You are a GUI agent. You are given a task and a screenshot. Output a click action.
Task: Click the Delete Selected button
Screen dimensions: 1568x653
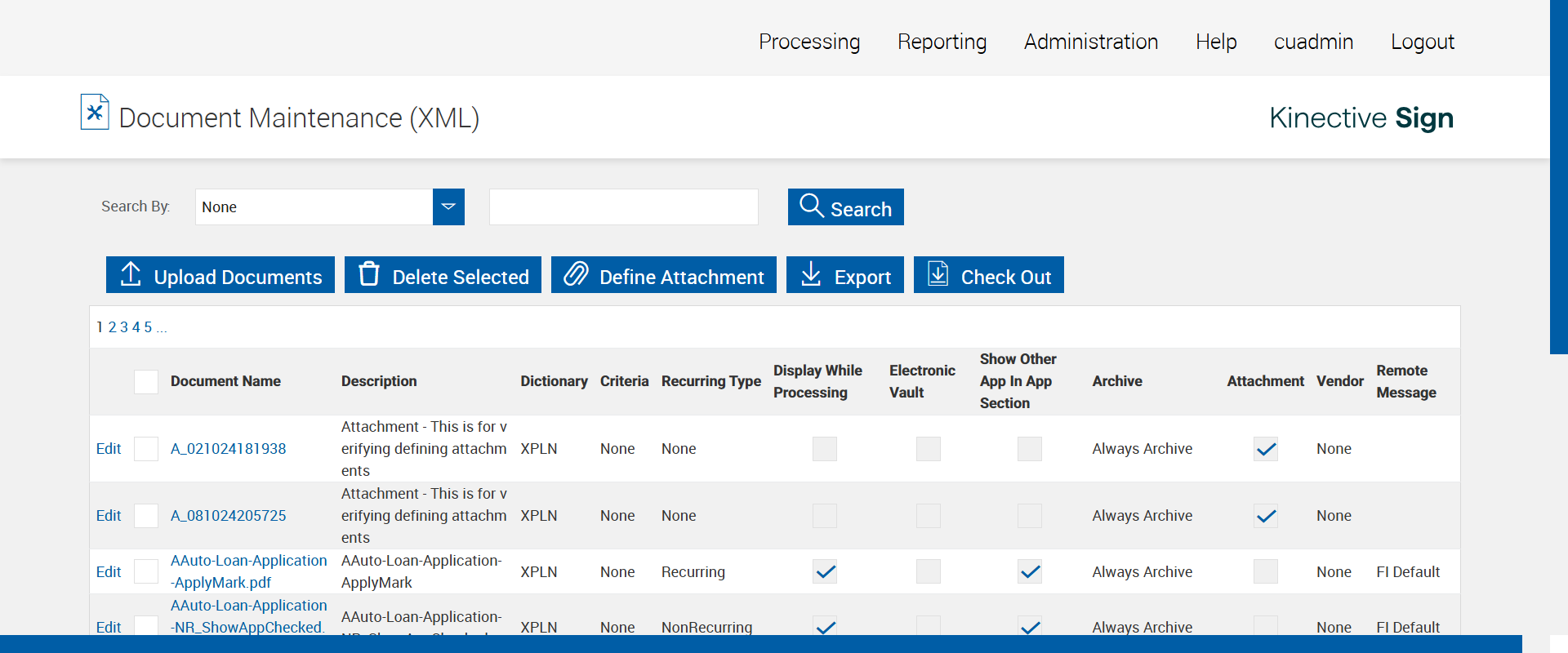(x=443, y=274)
